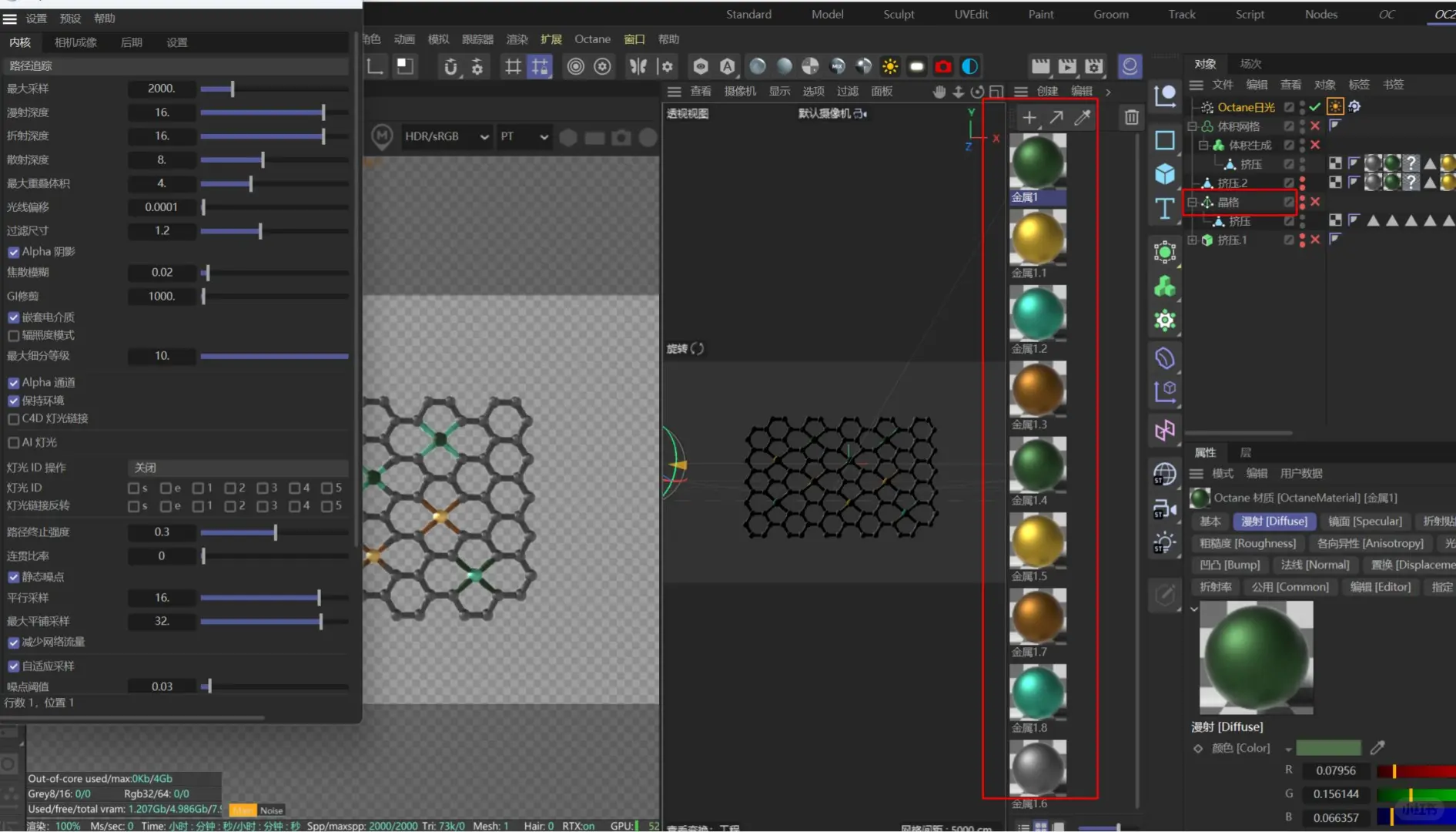Image resolution: width=1456 pixels, height=832 pixels.
Task: Click the red render record icon
Action: pyautogui.click(x=943, y=66)
